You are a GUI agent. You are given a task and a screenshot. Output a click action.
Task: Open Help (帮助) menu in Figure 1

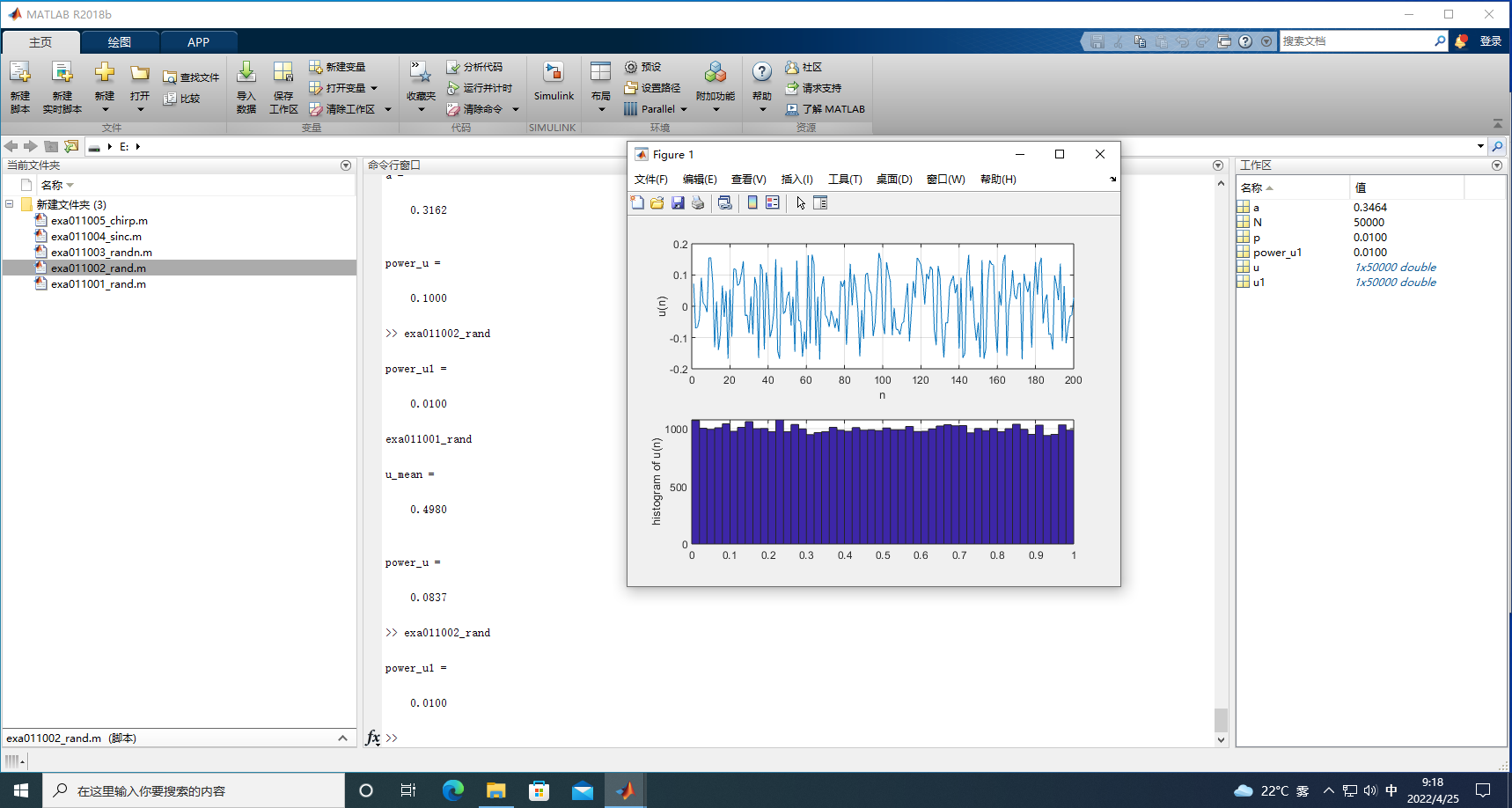tap(998, 180)
